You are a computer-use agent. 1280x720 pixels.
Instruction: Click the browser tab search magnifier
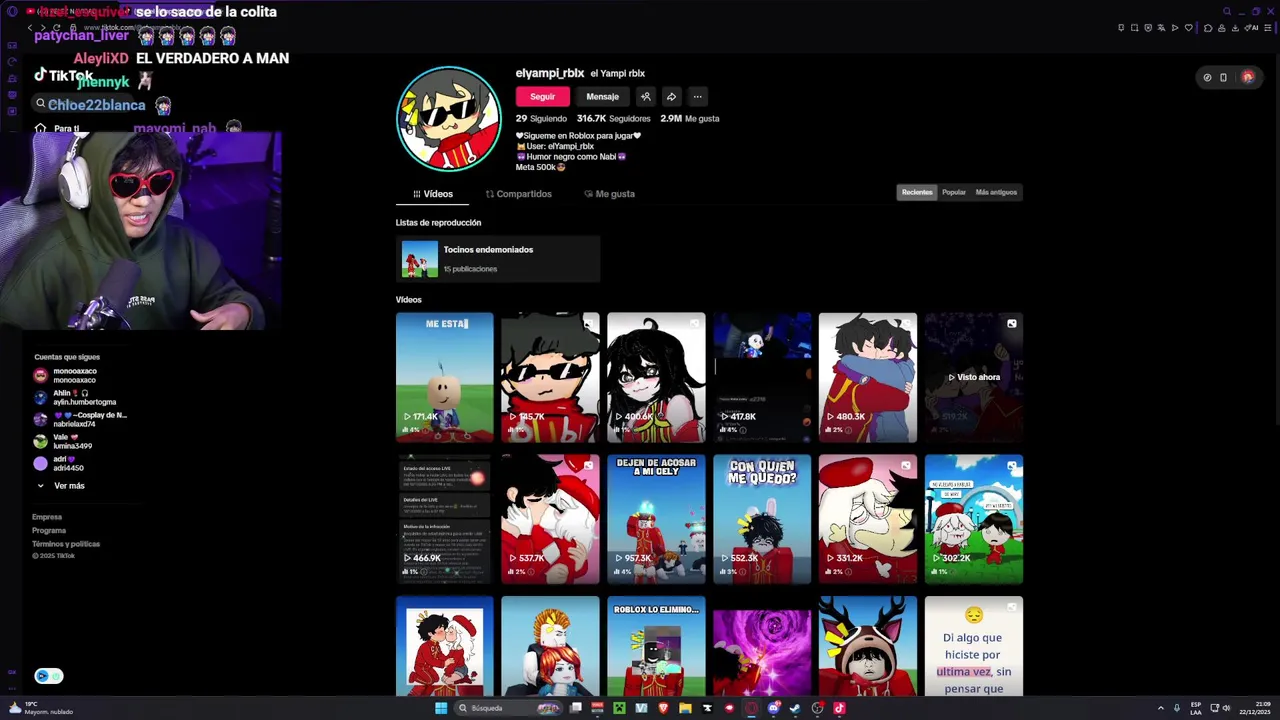[x=1227, y=12]
